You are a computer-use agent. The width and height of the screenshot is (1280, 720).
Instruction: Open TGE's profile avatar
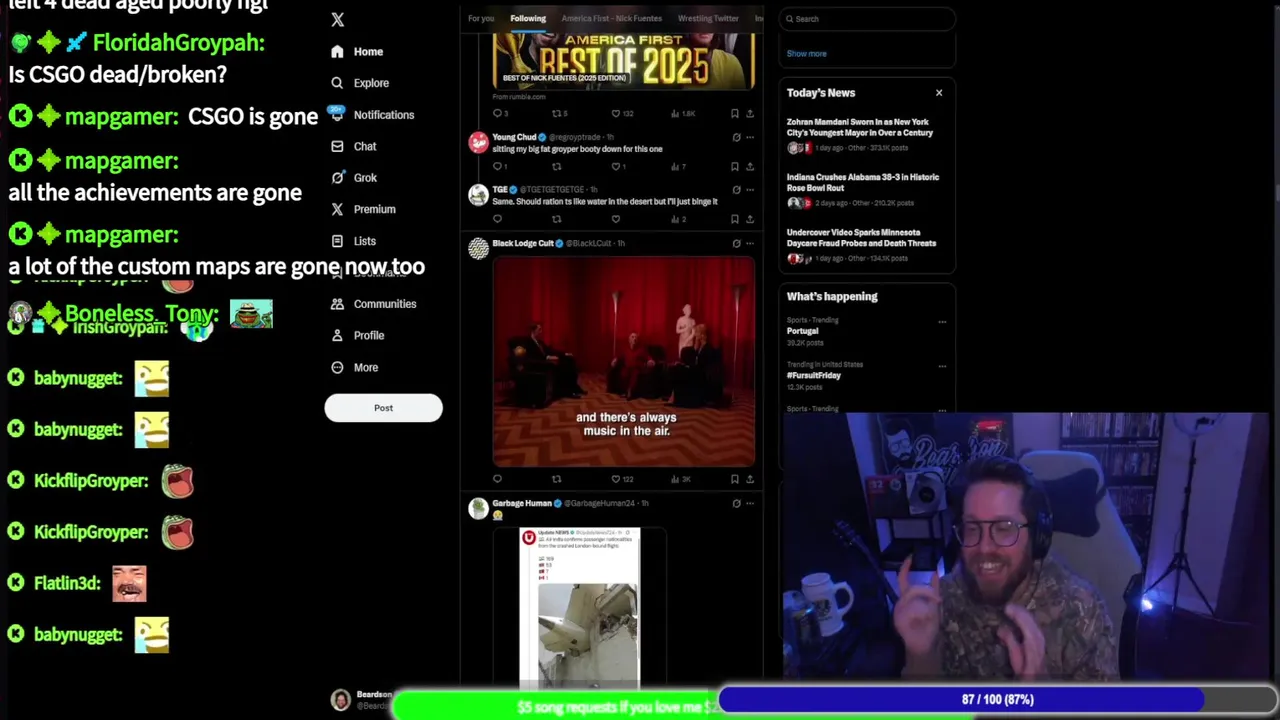pos(478,195)
